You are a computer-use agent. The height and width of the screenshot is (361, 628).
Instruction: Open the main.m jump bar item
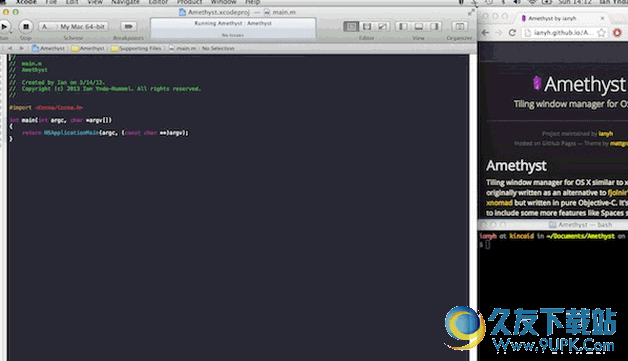[x=182, y=48]
